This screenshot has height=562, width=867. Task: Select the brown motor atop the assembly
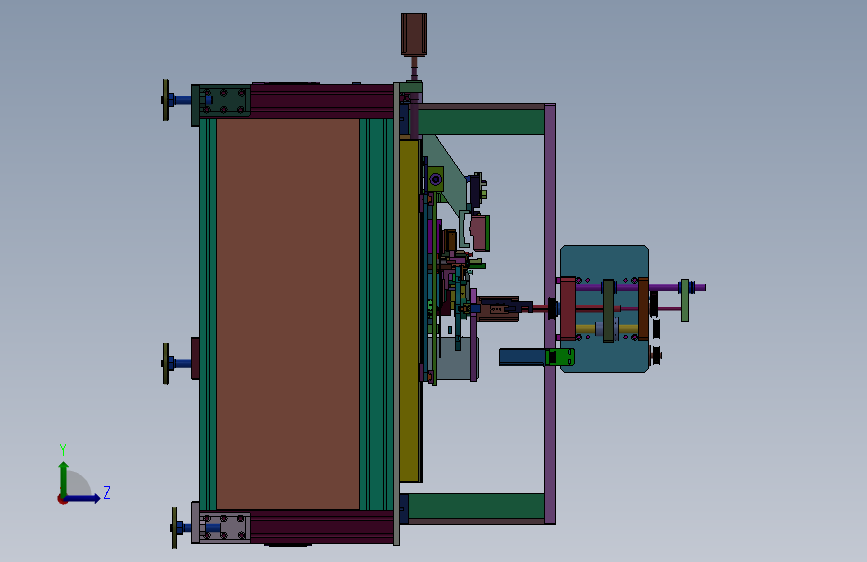point(414,34)
